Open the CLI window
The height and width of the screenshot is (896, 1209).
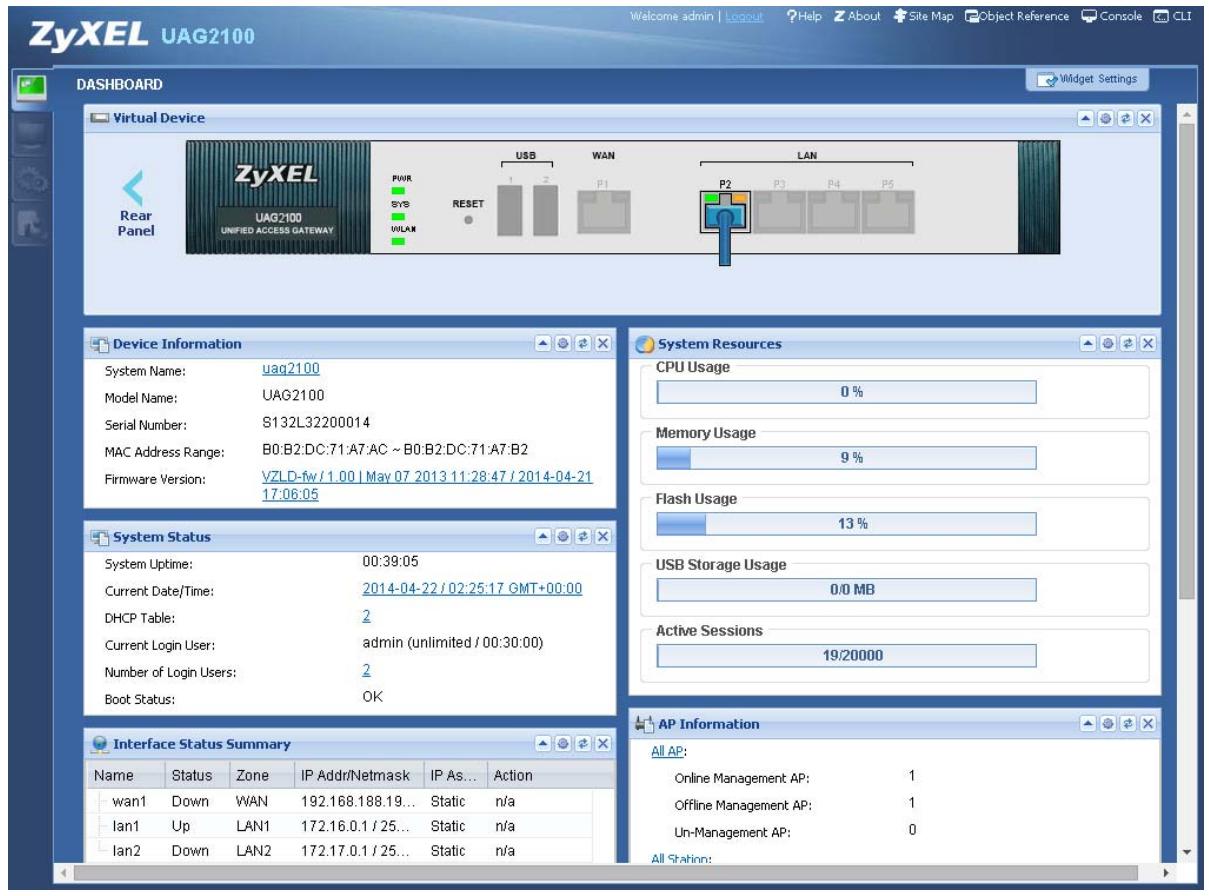click(x=1171, y=17)
